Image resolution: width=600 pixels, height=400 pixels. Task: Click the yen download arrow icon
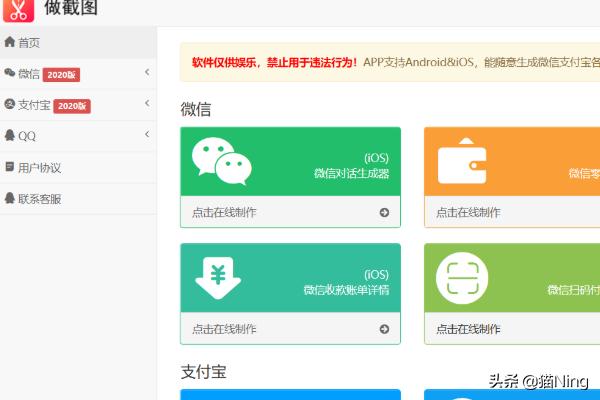(x=218, y=278)
